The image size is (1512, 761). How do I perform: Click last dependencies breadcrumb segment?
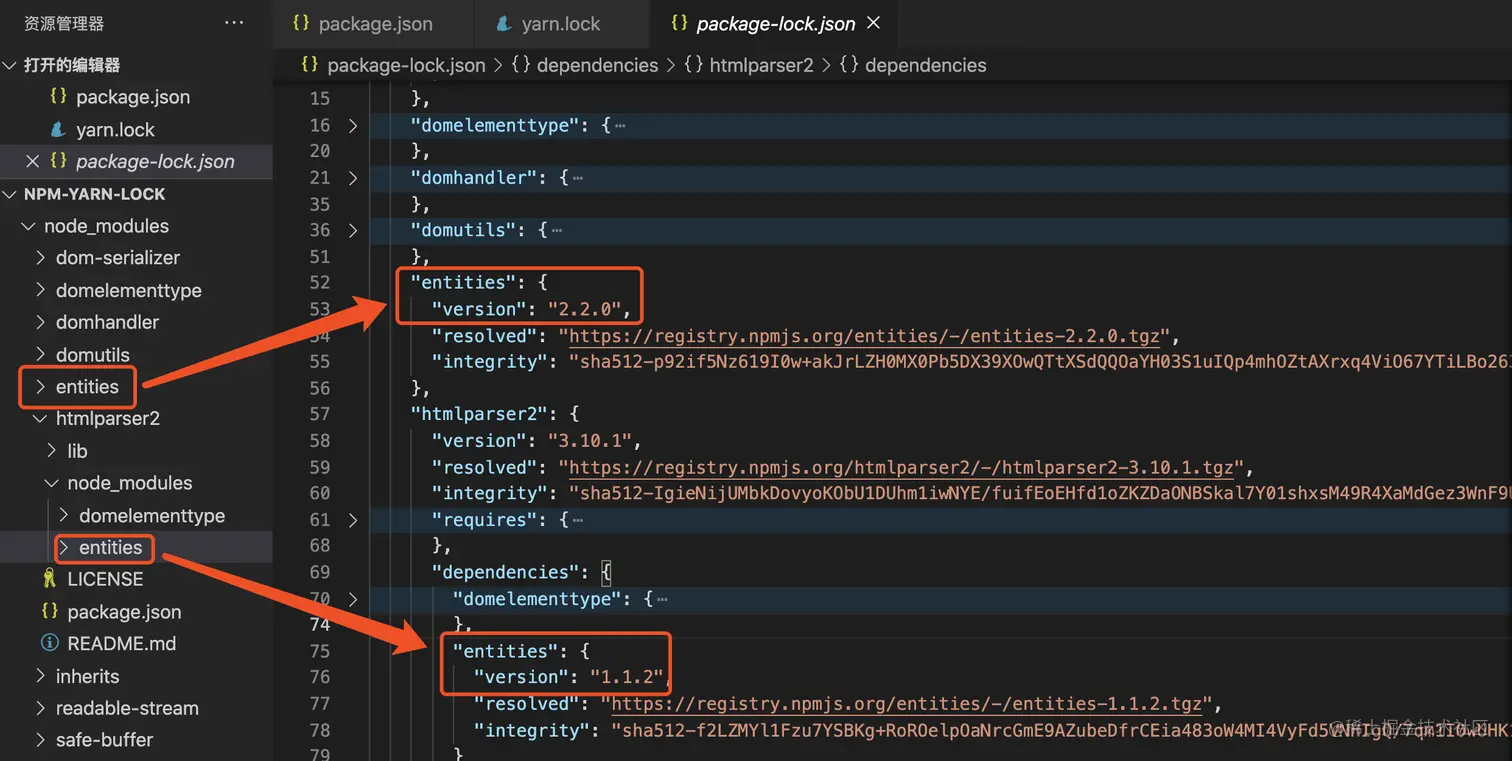pos(925,65)
